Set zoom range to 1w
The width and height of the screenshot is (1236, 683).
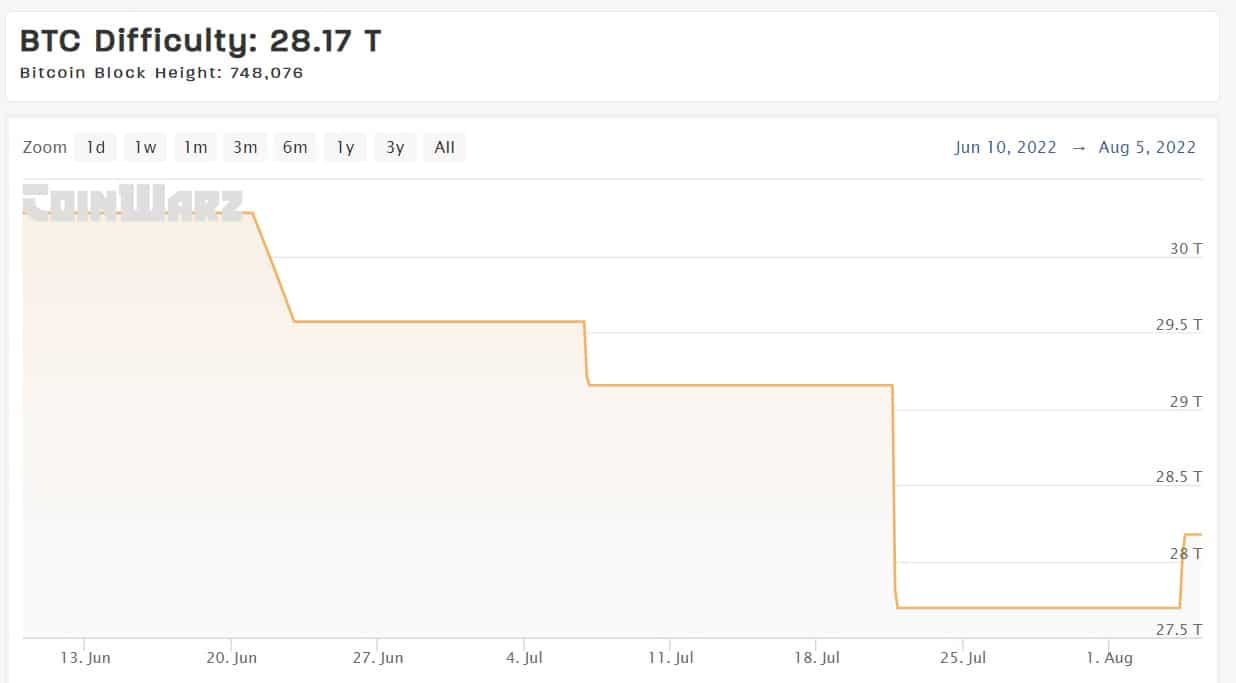pos(145,147)
